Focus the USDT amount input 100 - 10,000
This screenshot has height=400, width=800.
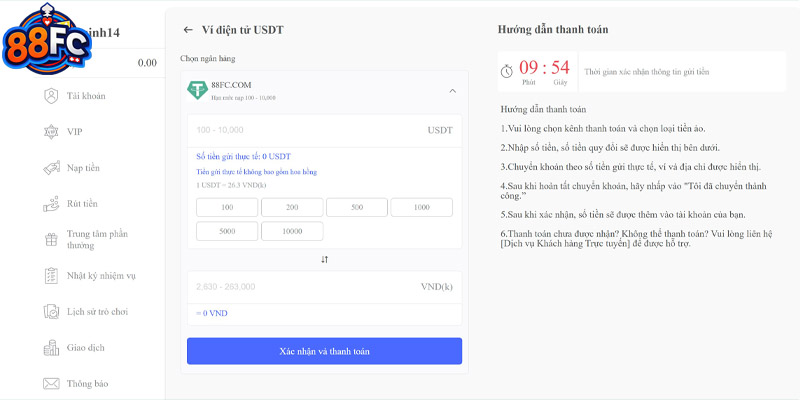[x=324, y=131]
